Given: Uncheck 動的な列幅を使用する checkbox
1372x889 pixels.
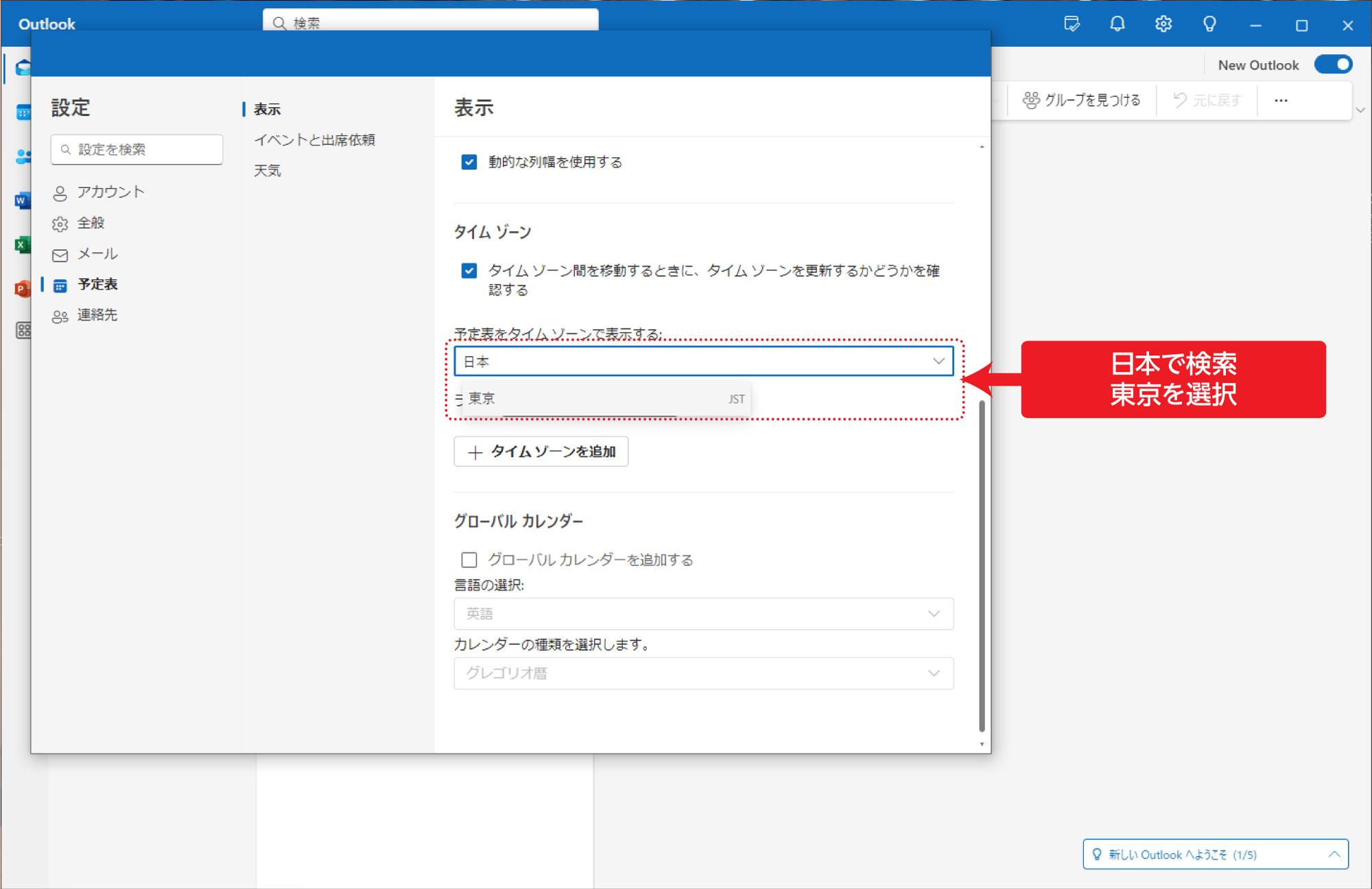Looking at the screenshot, I should point(469,163).
